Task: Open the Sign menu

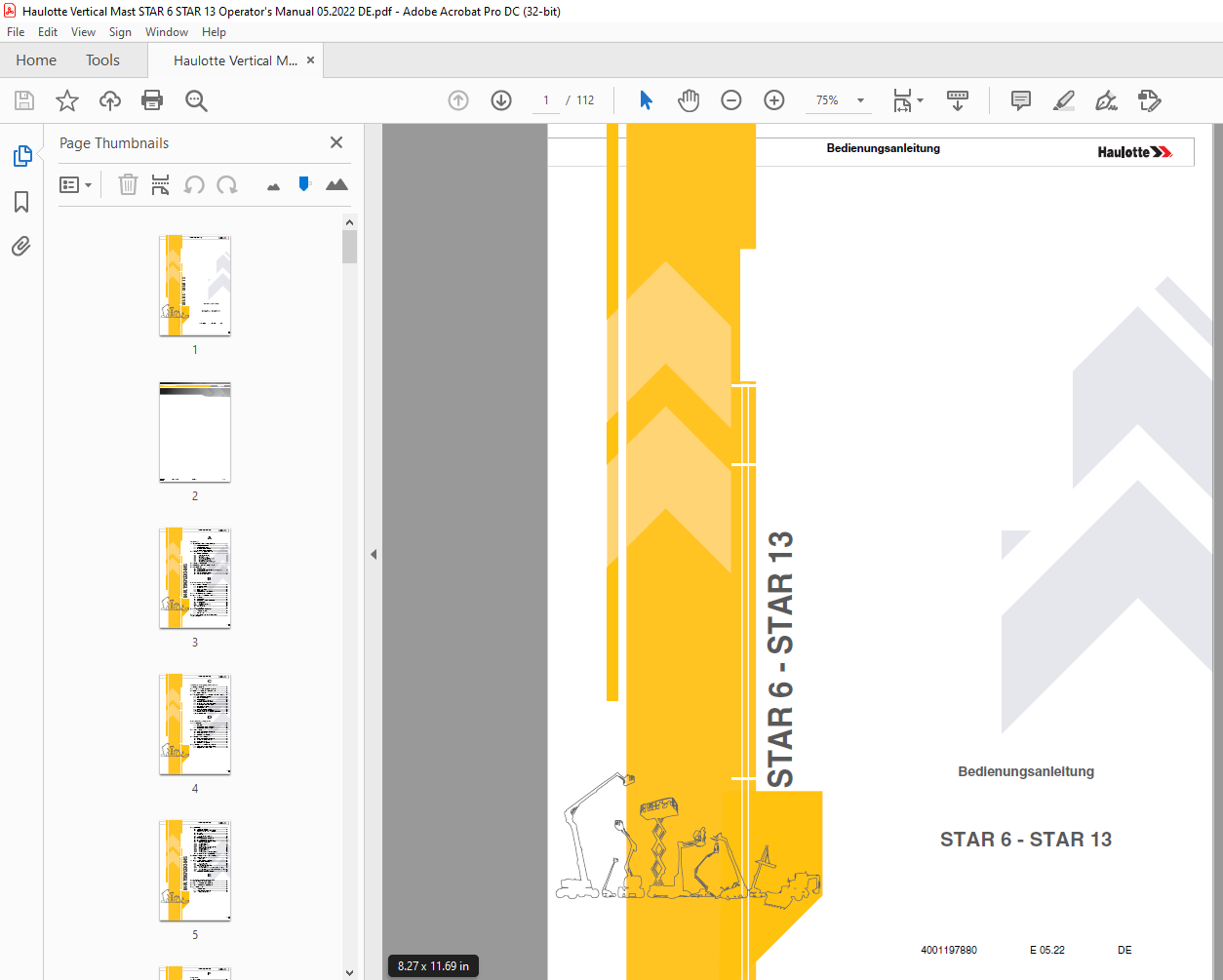Action: pyautogui.click(x=120, y=32)
